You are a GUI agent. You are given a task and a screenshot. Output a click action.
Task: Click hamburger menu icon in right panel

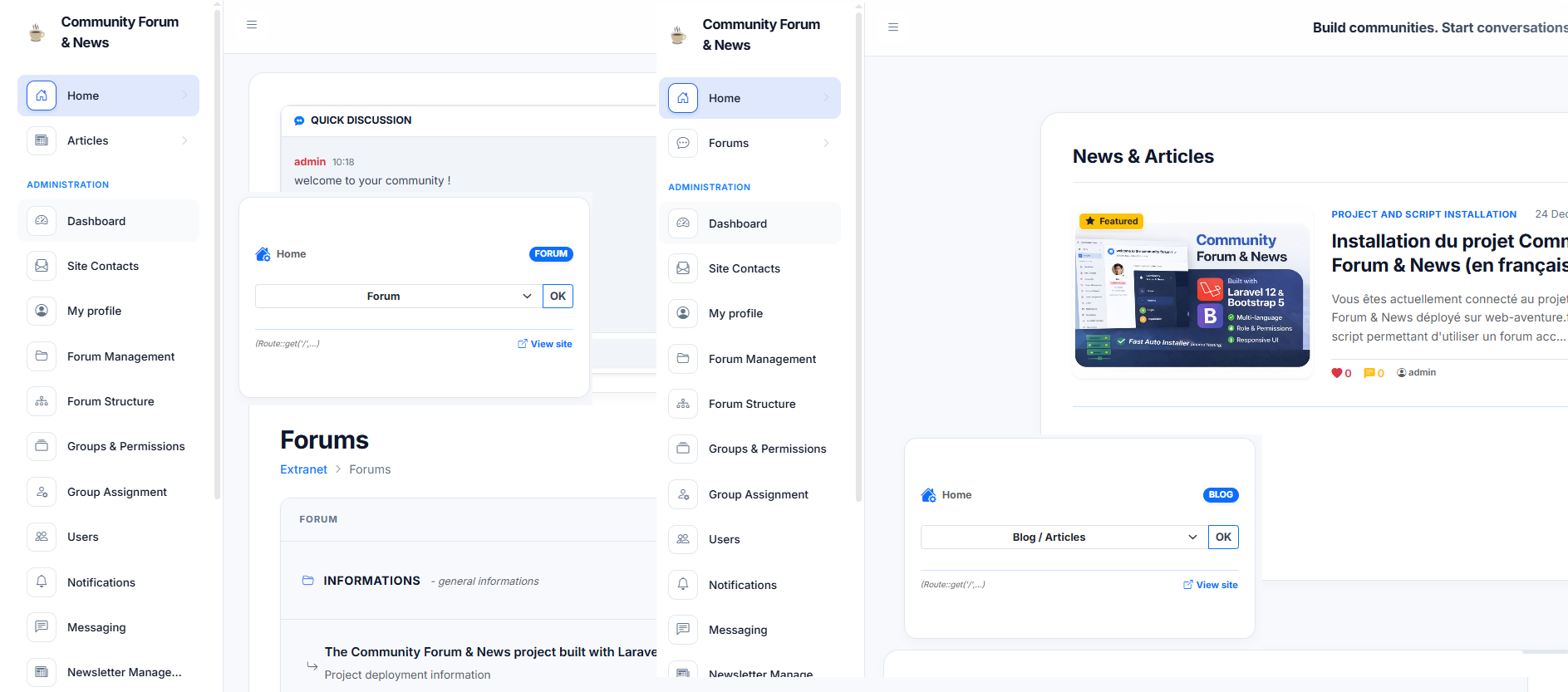pos(893,27)
